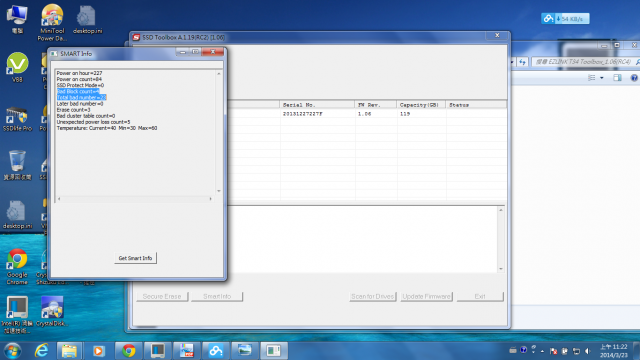Select the Erase count=3 line
The width and height of the screenshot is (640, 360).
tap(73, 110)
